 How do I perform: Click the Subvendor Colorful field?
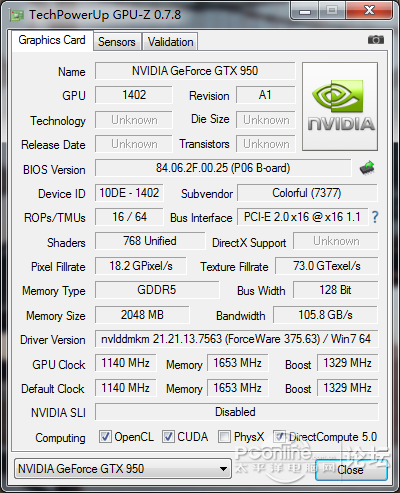pyautogui.click(x=307, y=193)
